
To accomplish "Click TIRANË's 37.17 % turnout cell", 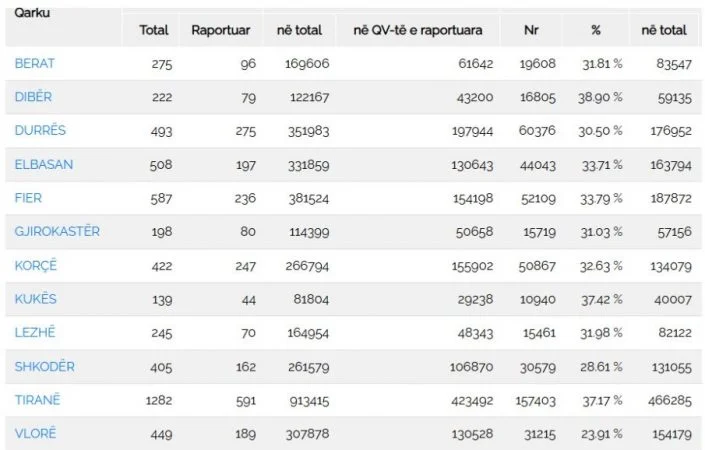I will [602, 401].
